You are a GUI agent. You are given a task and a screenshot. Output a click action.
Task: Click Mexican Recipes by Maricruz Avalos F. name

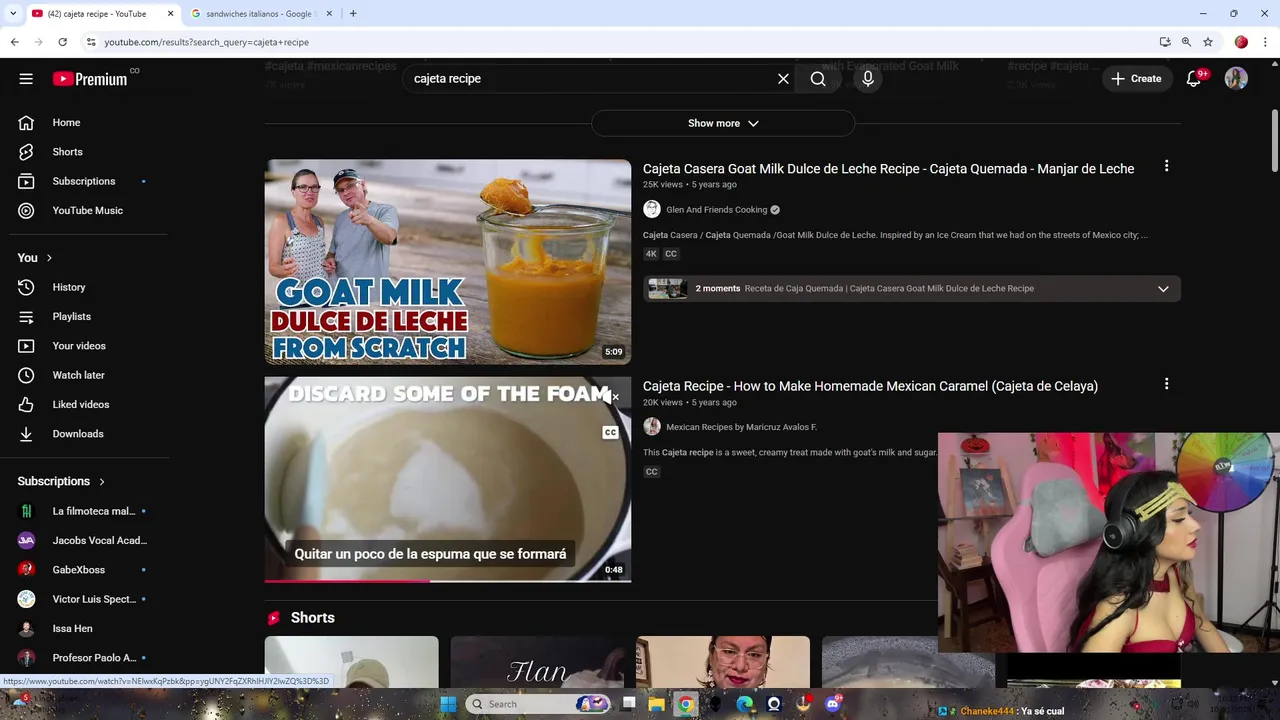coord(741,427)
